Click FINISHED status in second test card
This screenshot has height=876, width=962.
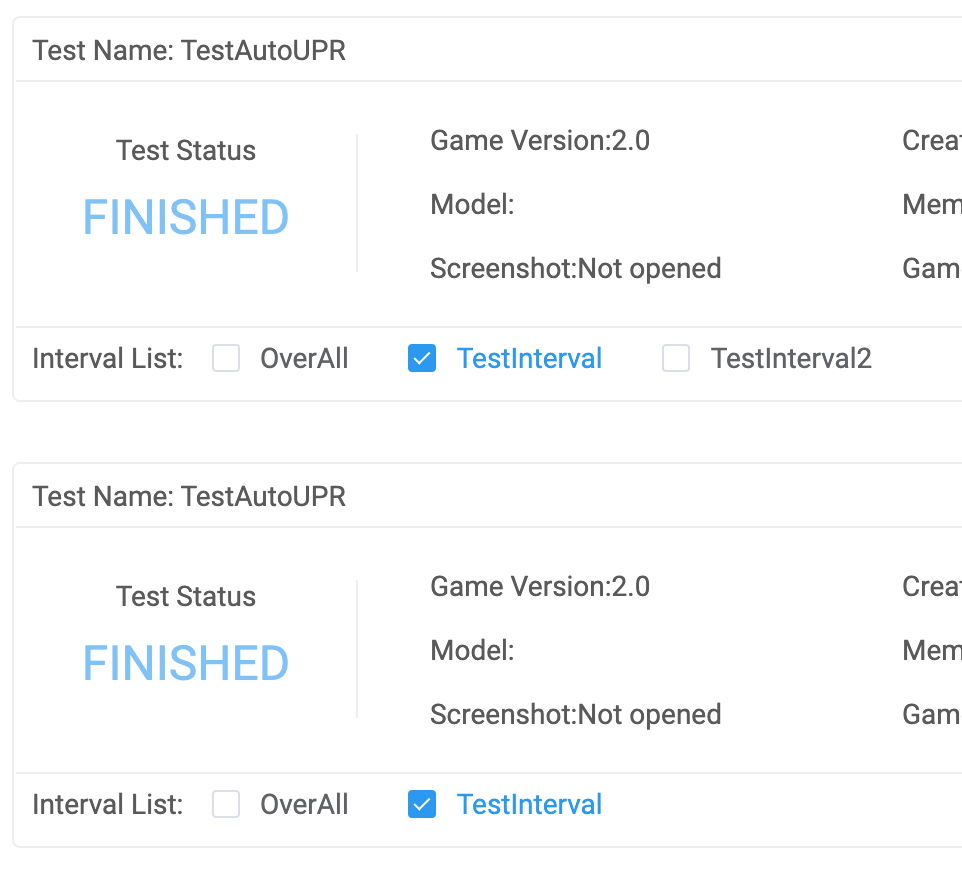pos(186,663)
